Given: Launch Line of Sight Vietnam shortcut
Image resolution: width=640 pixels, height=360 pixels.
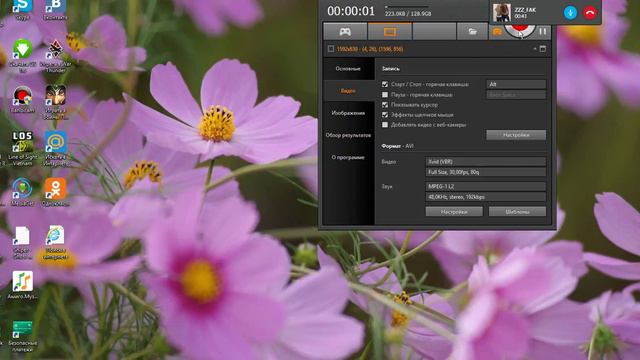Looking at the screenshot, I should (22, 148).
